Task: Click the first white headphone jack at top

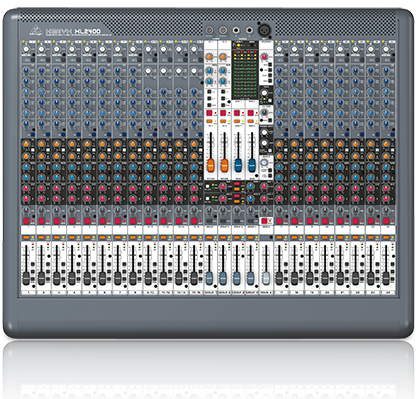Action: [236, 30]
